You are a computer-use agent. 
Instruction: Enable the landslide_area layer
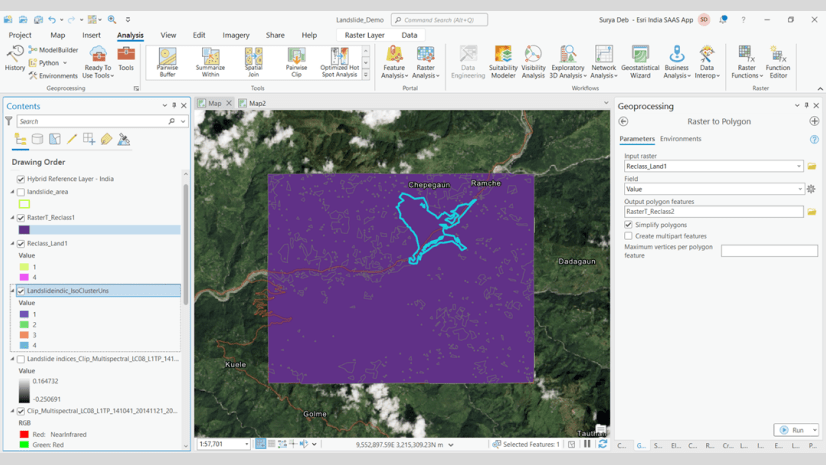point(21,192)
